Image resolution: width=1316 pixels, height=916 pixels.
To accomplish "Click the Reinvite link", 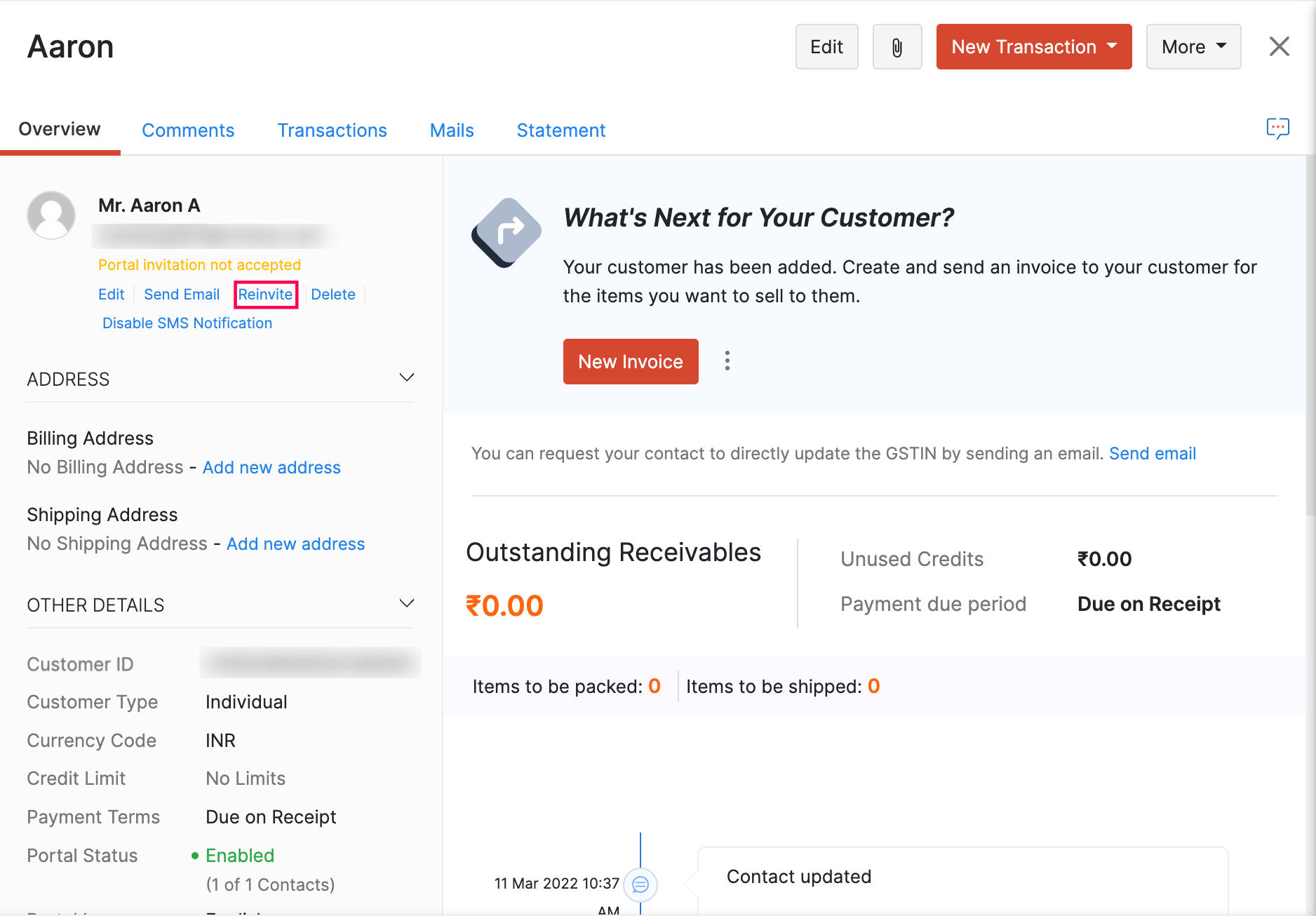I will tap(265, 295).
